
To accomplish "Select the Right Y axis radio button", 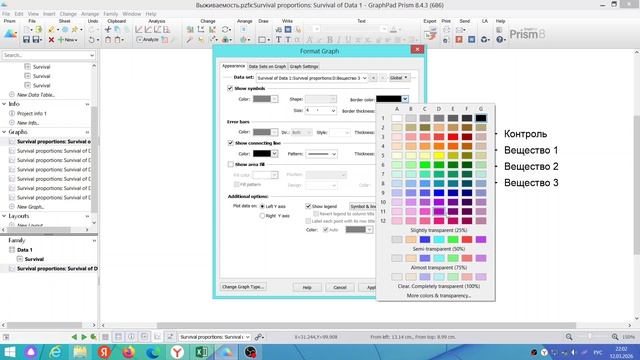I will pyautogui.click(x=262, y=216).
